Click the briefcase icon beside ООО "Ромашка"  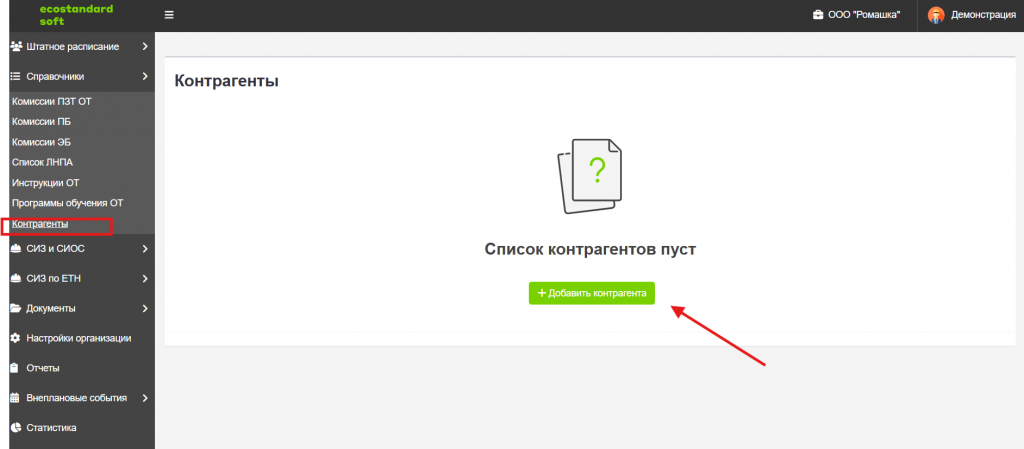[818, 15]
